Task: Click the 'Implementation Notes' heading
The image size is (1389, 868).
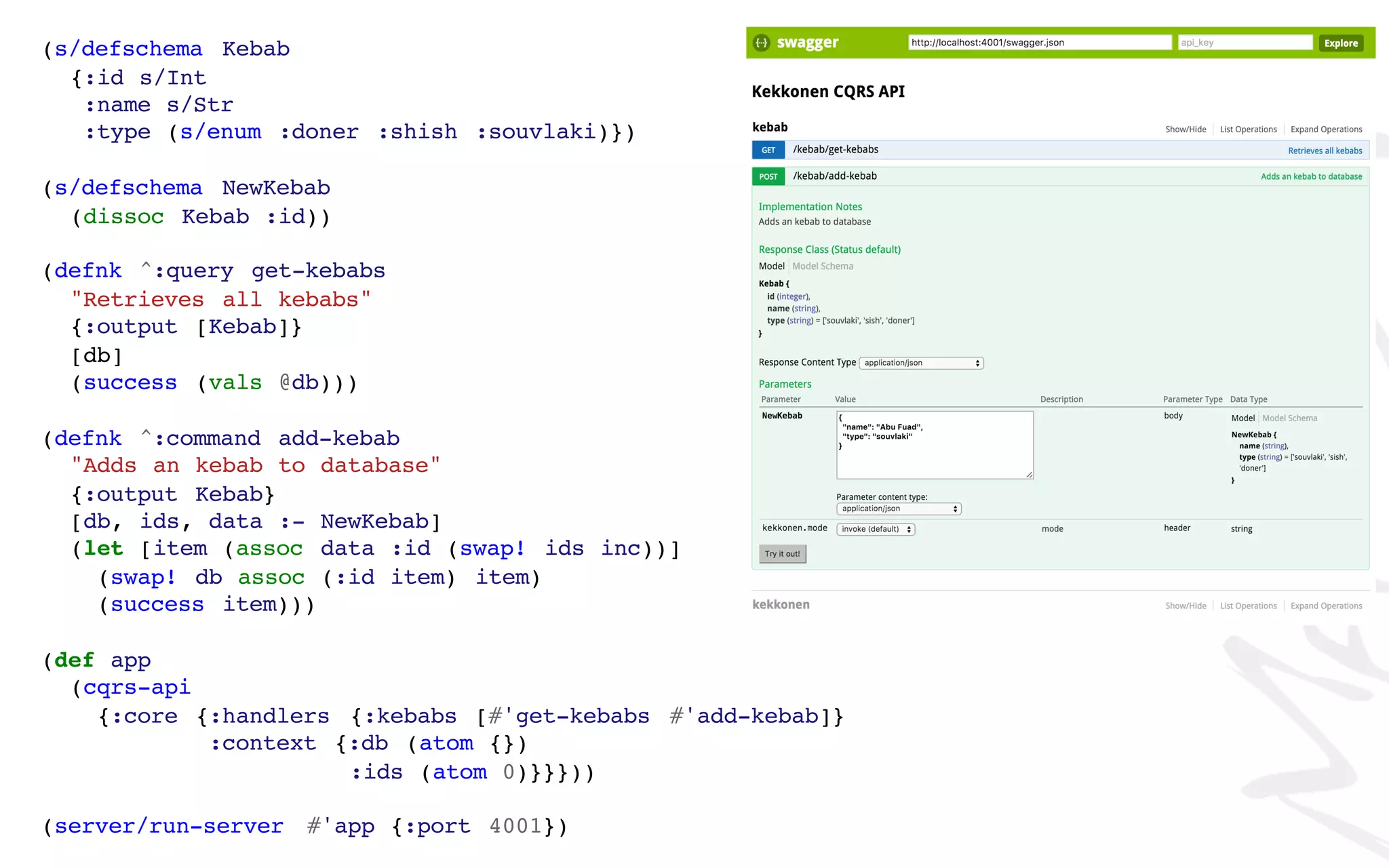Action: coord(810,206)
